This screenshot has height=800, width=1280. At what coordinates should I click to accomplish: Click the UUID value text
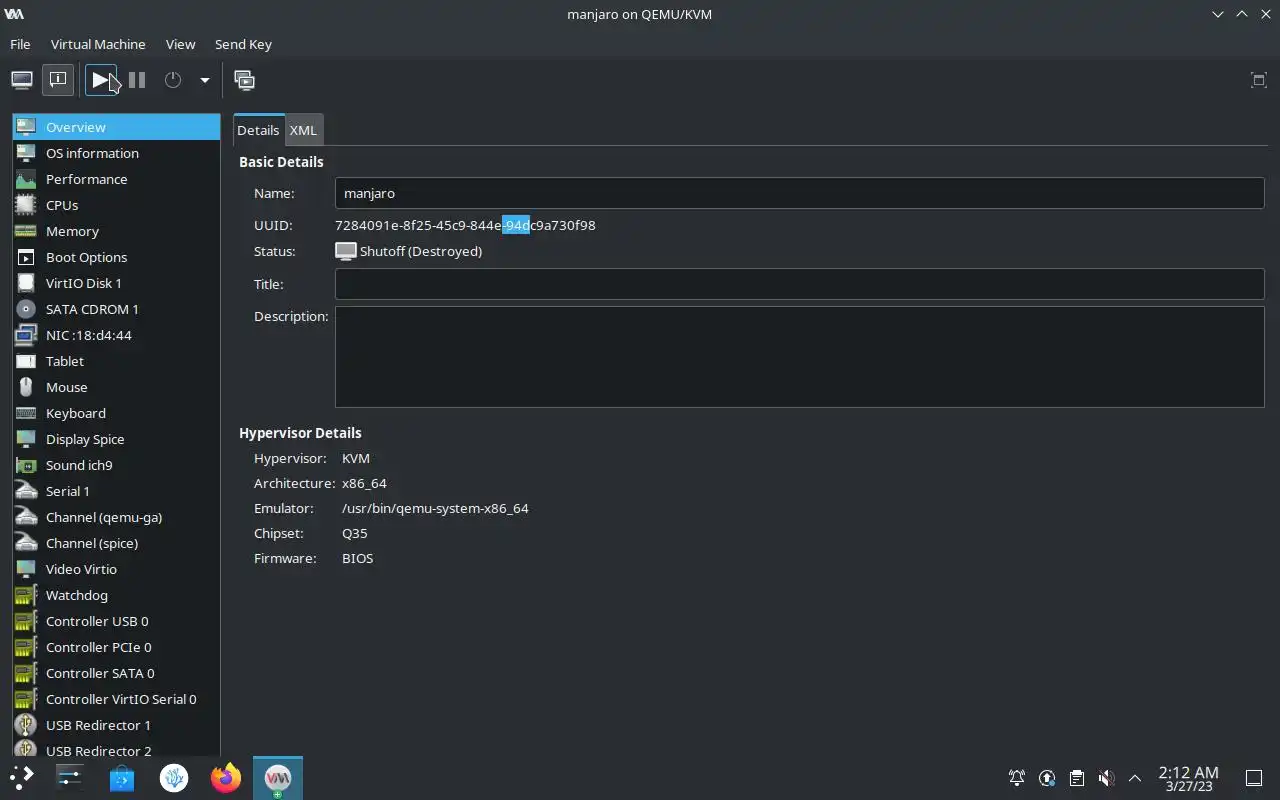[465, 225]
